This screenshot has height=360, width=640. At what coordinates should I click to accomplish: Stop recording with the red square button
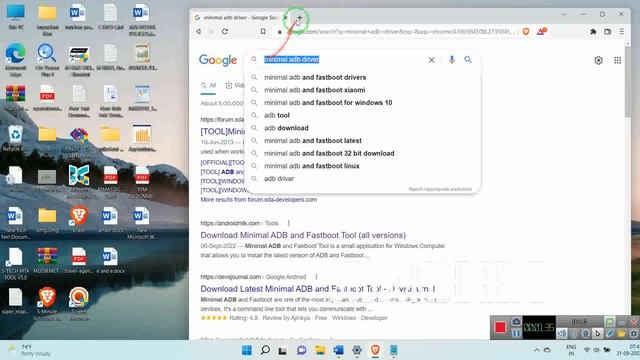(x=500, y=327)
